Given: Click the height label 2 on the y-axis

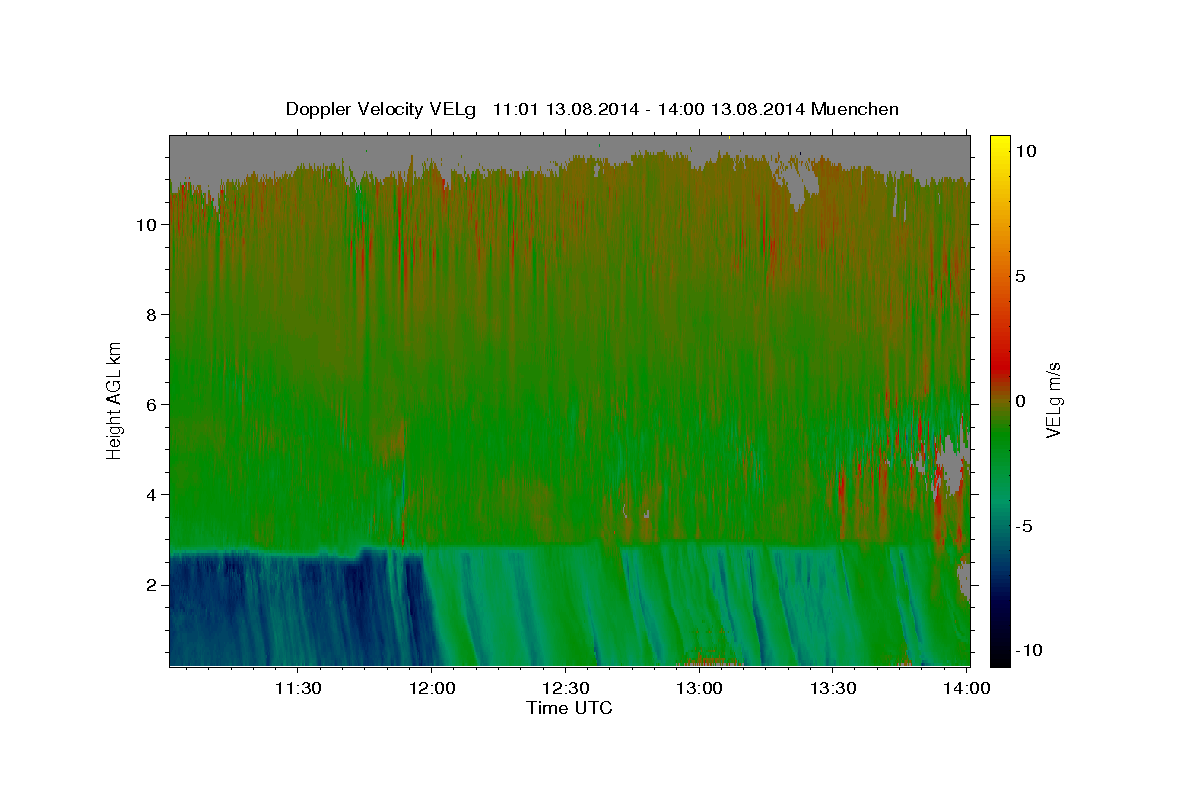Looking at the screenshot, I should coord(153,585).
